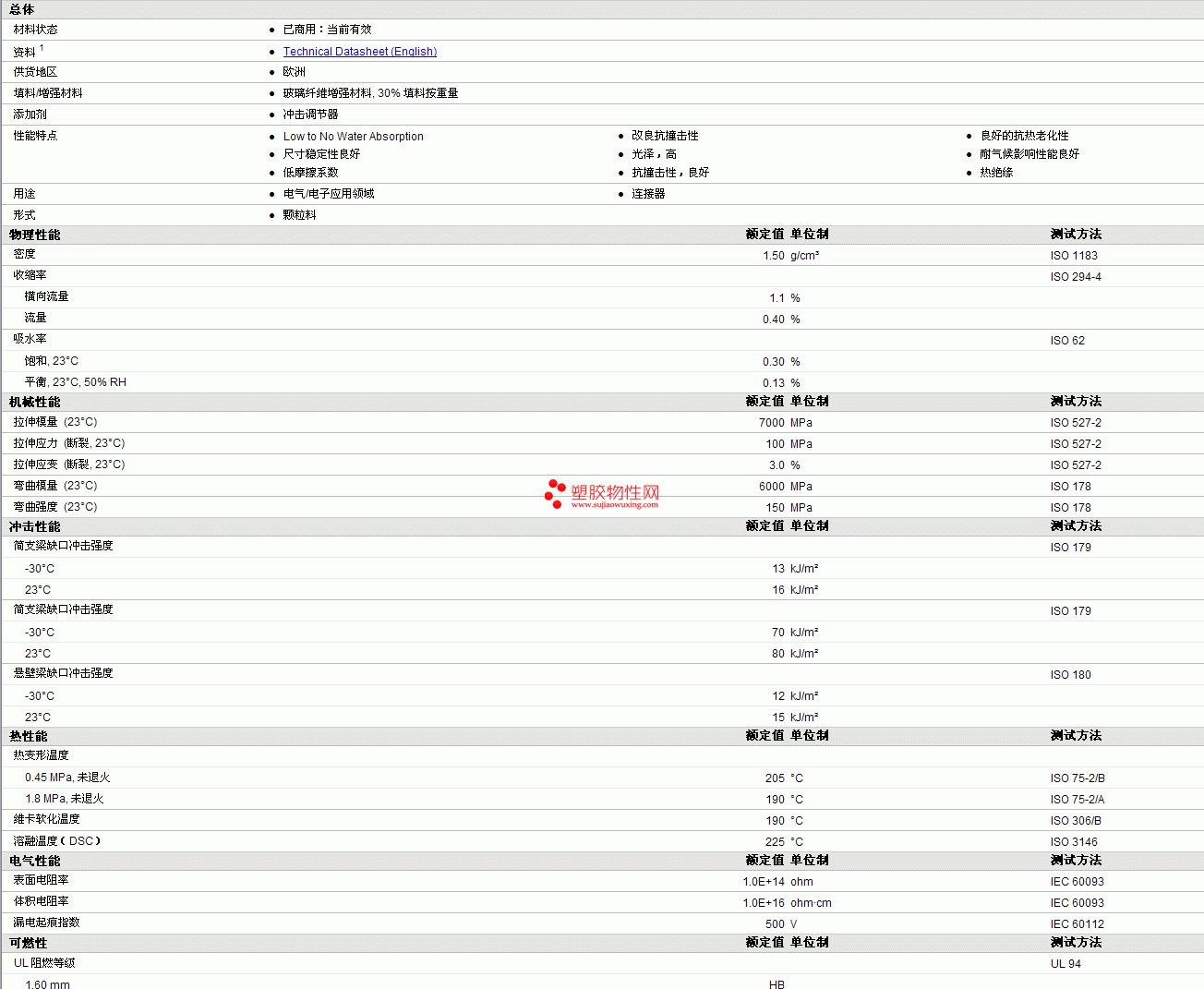The image size is (1204, 989).
Task: Select the 材料状态 row label
Action: coord(35,30)
